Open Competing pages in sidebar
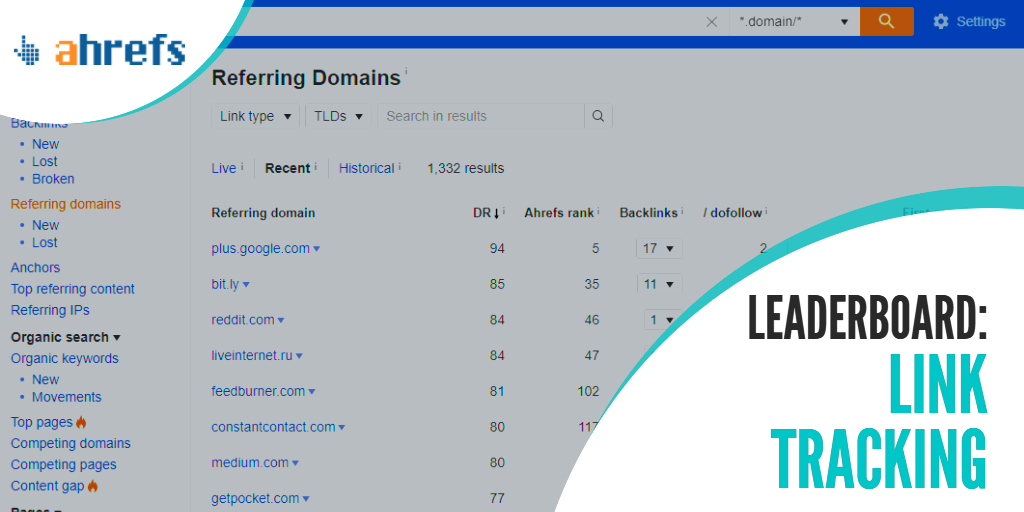1024x512 pixels. click(63, 465)
